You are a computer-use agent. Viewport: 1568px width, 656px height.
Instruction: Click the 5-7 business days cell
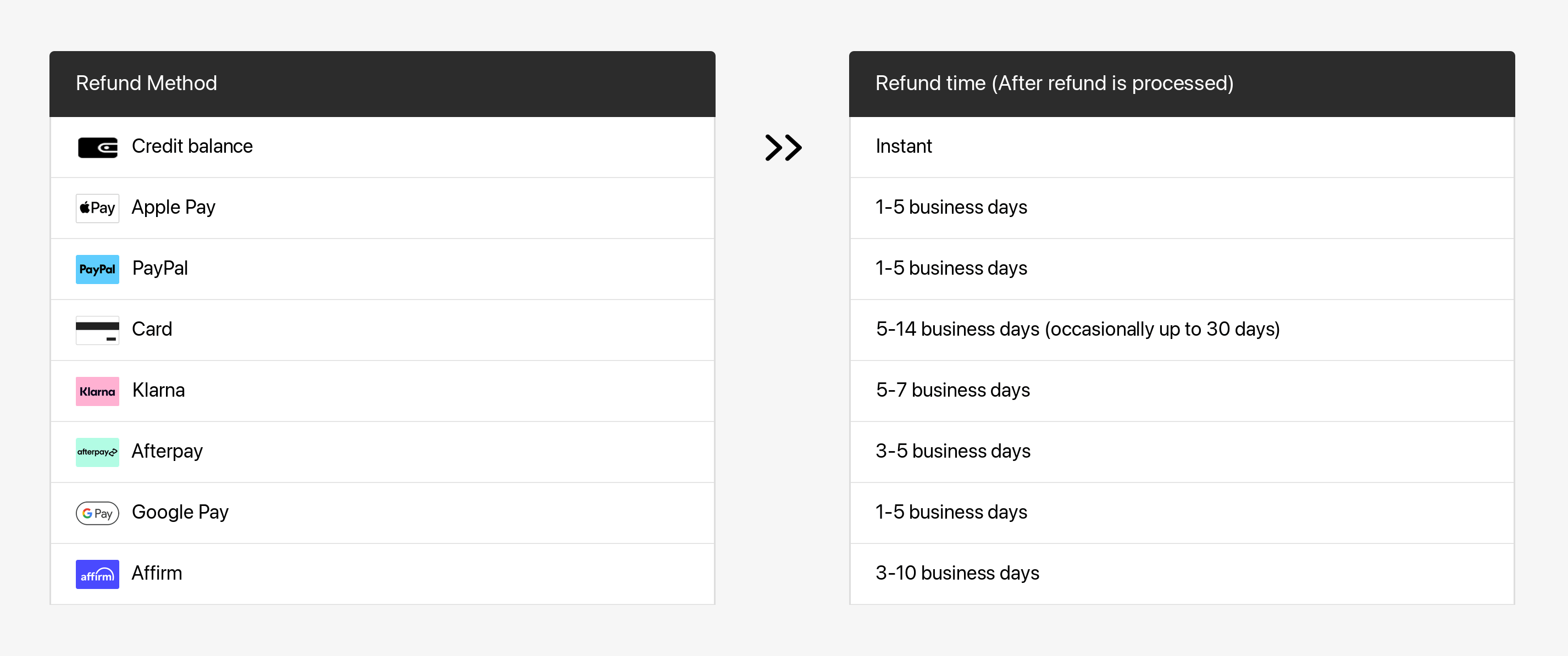point(952,390)
